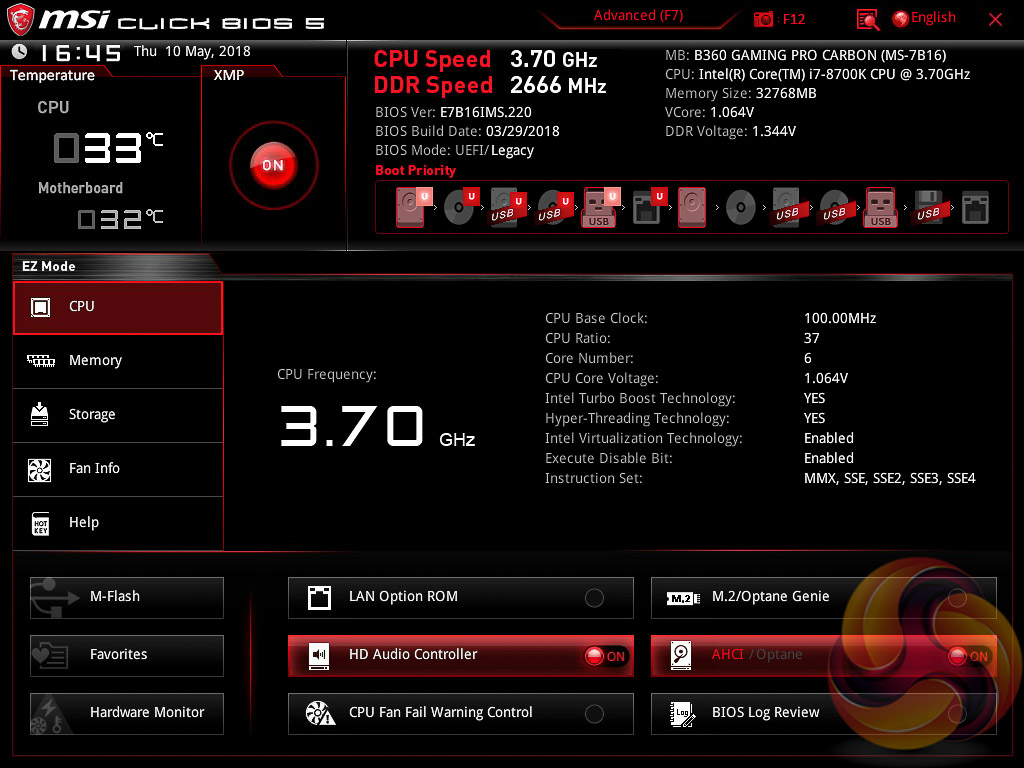Click the BIOS Ver E7B16IMS.220 text
1024x768 pixels.
click(453, 112)
